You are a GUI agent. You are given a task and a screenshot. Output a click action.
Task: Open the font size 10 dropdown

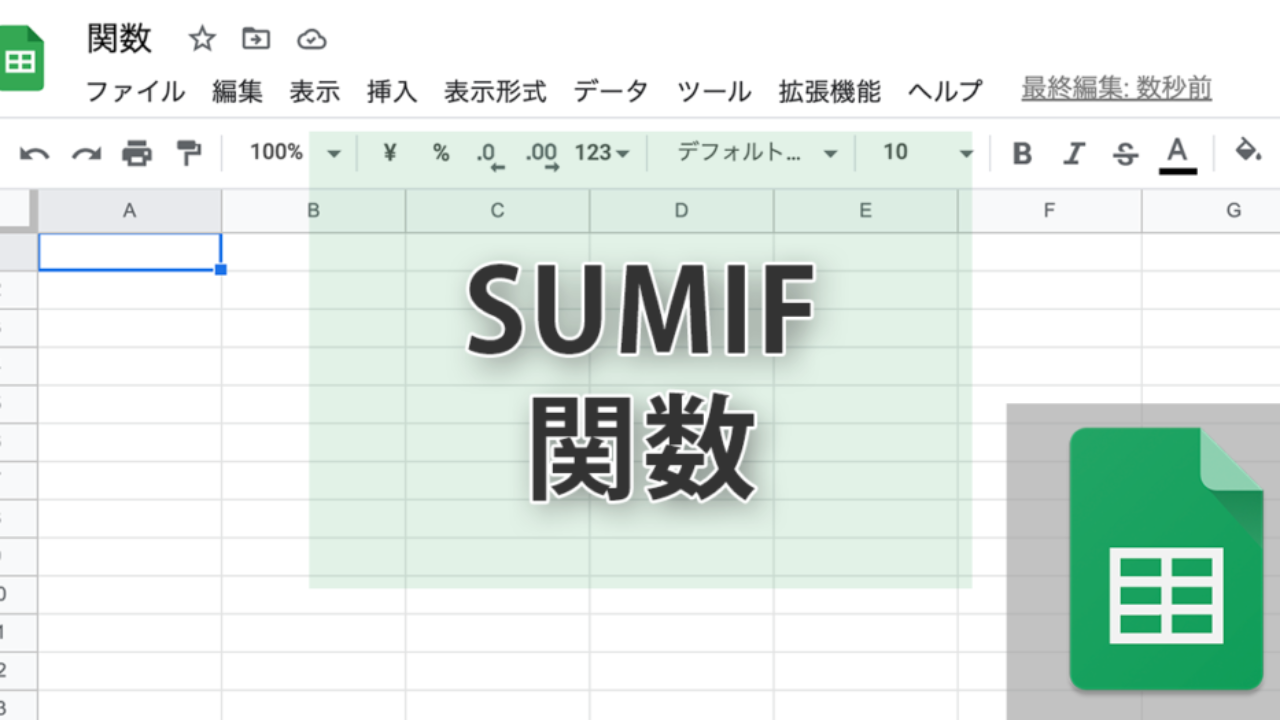tap(927, 152)
